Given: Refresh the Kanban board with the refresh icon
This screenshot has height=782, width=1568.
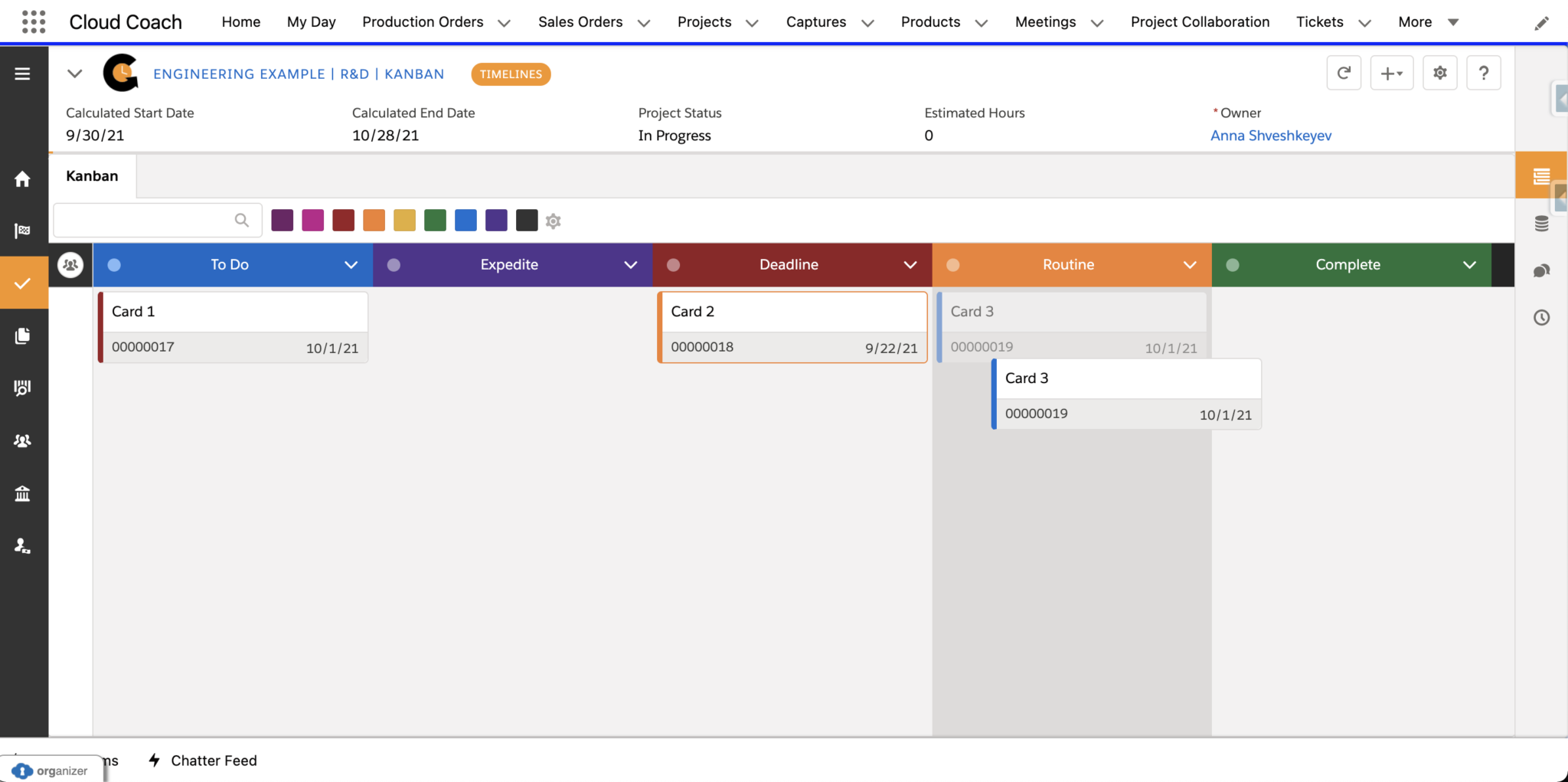Looking at the screenshot, I should [1344, 73].
